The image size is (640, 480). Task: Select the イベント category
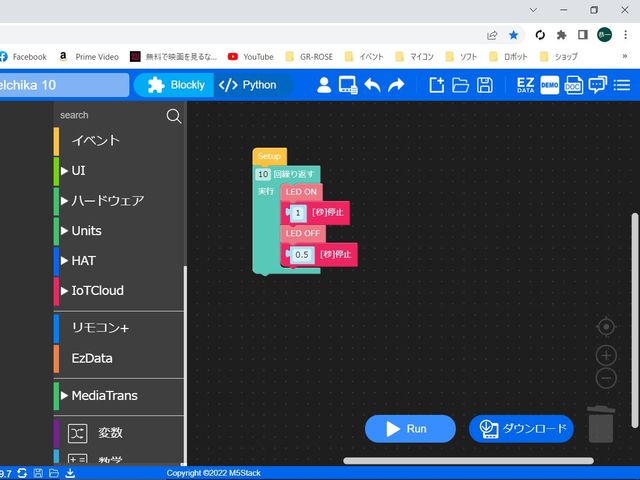118,141
